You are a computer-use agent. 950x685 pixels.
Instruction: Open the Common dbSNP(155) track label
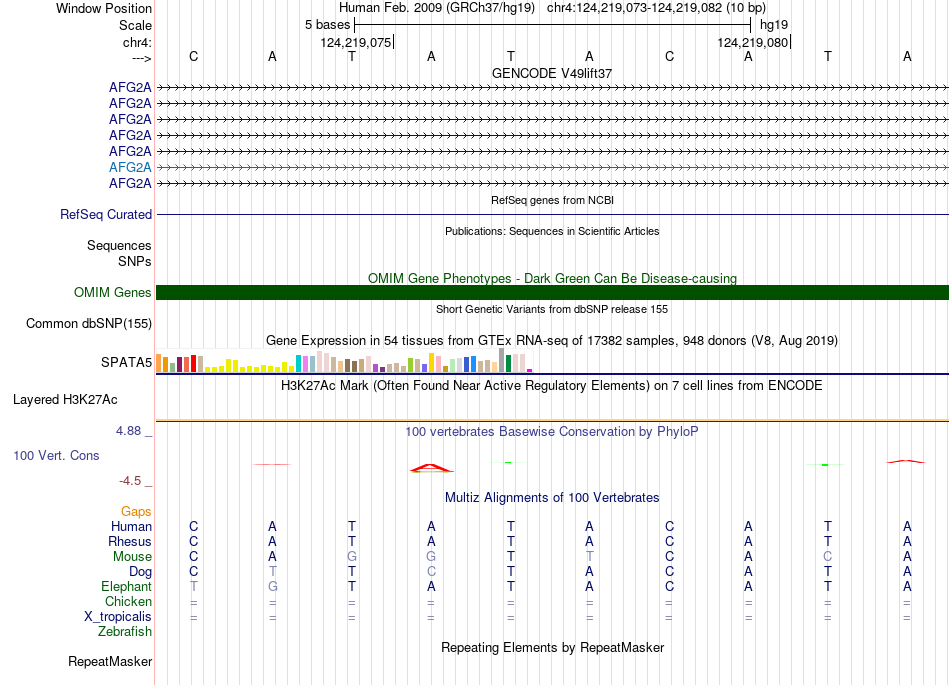(x=88, y=323)
